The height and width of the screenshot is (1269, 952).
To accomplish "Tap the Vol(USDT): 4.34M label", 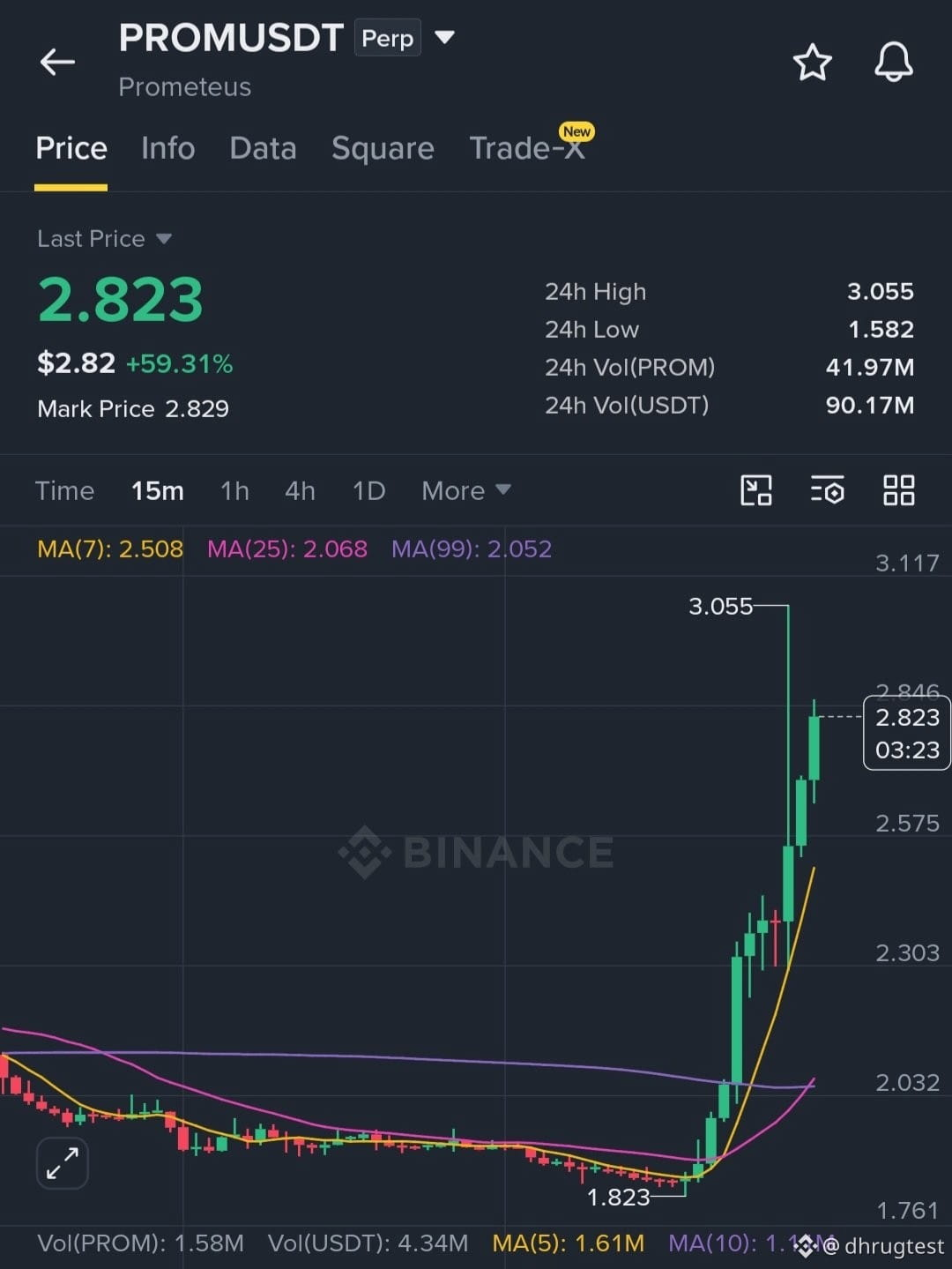I will [368, 1243].
